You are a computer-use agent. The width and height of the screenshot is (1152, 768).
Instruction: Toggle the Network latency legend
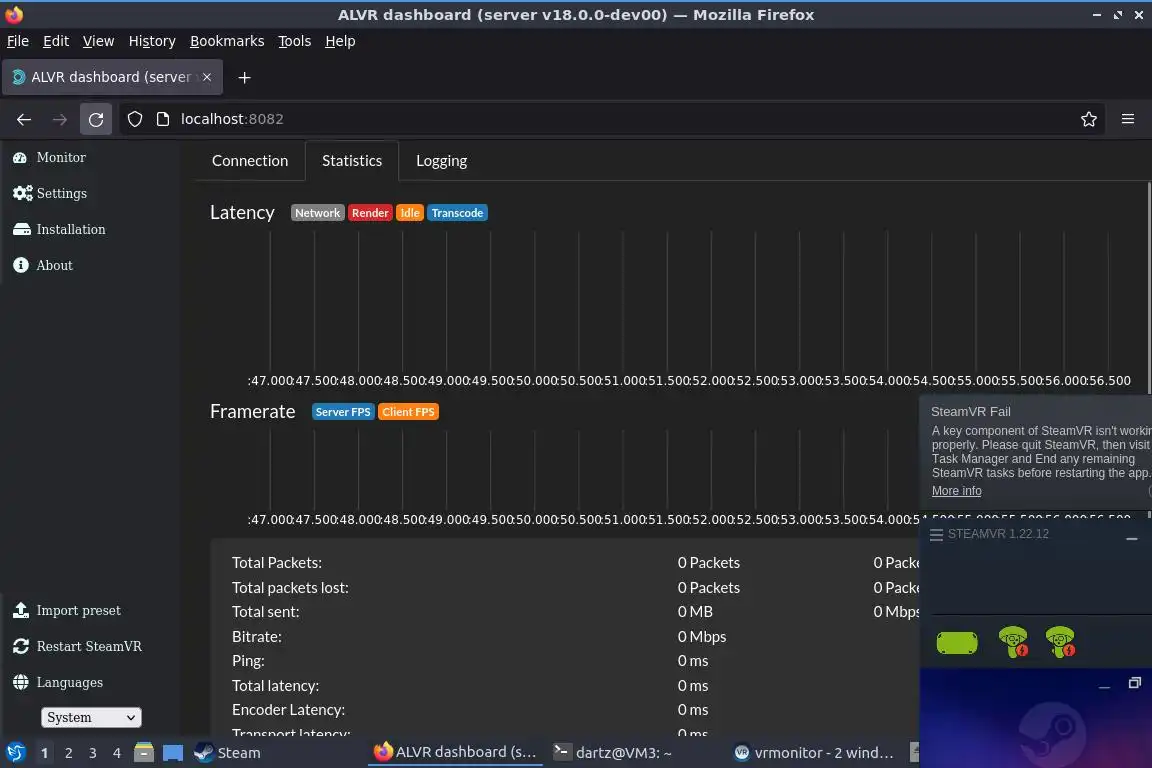pyautogui.click(x=317, y=213)
